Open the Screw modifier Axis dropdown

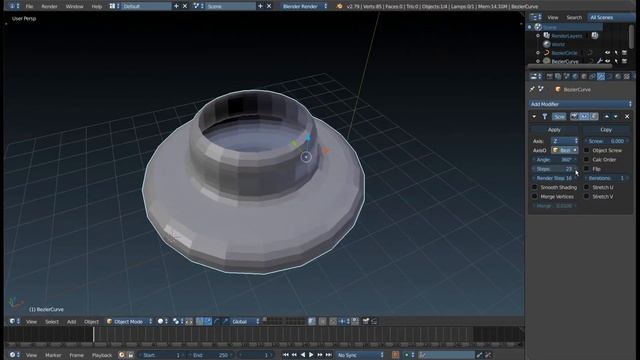[x=565, y=141]
